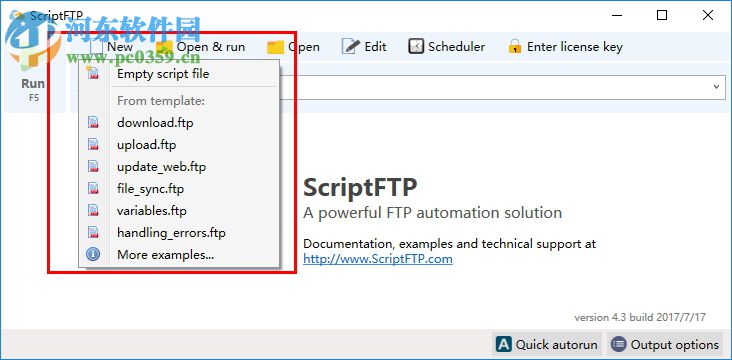Run the script with Run F5
The height and width of the screenshot is (360, 732).
pos(34,89)
